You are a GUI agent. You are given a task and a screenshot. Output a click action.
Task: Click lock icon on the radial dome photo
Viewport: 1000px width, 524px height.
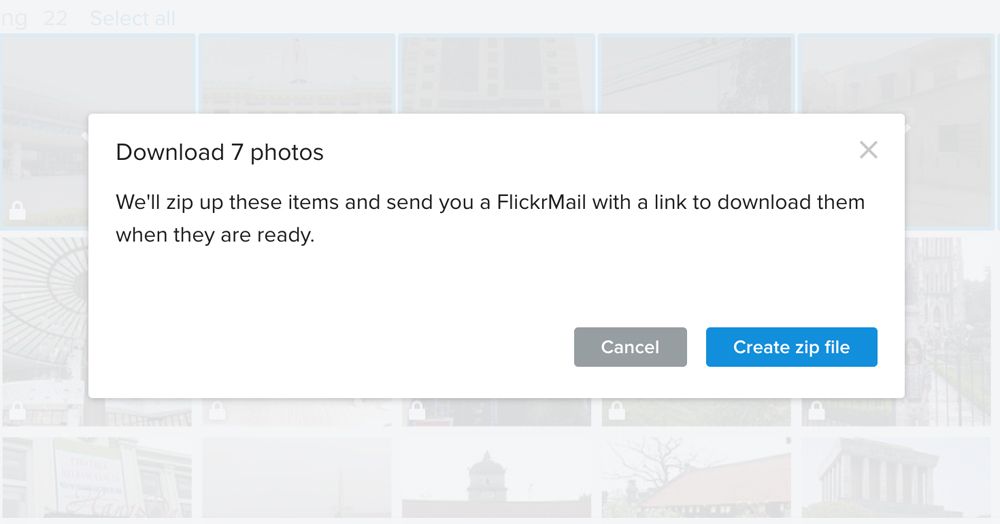pyautogui.click(x=17, y=411)
